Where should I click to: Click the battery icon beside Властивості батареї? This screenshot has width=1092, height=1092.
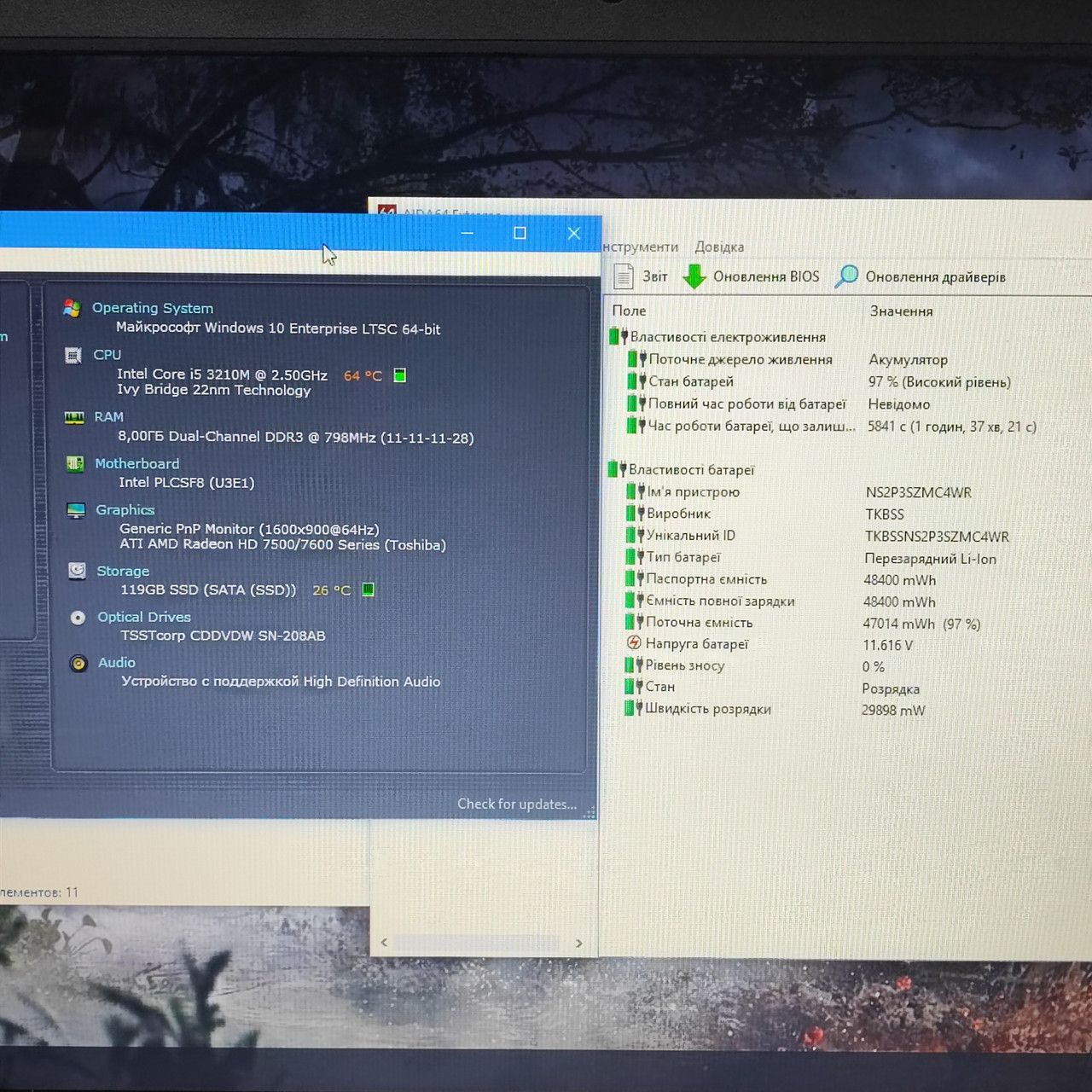(617, 469)
